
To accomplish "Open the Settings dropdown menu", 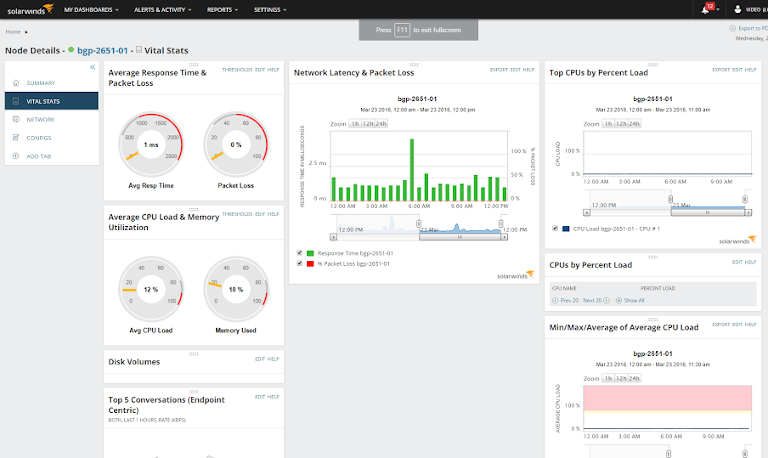I will [270, 9].
